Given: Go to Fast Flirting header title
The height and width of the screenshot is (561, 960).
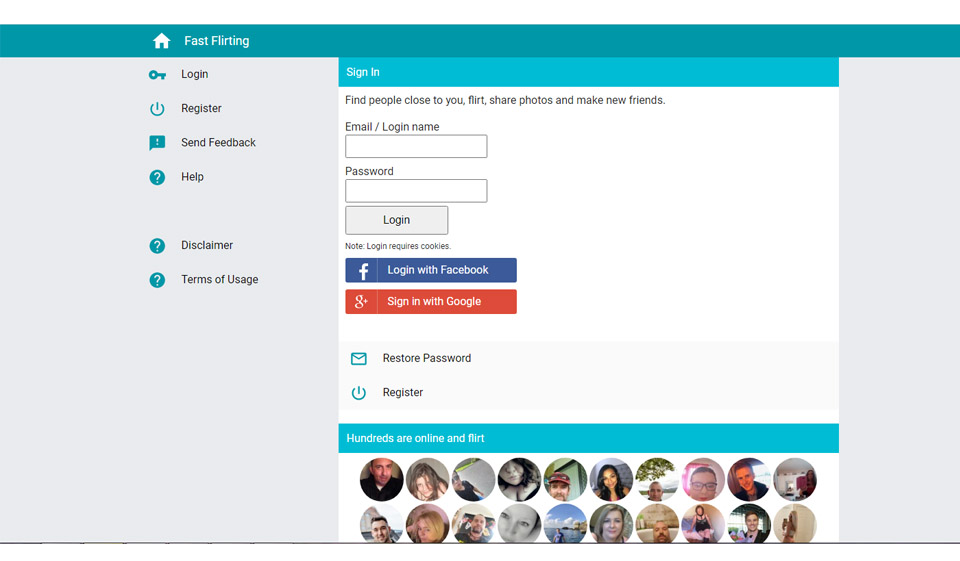Looking at the screenshot, I should pos(217,41).
